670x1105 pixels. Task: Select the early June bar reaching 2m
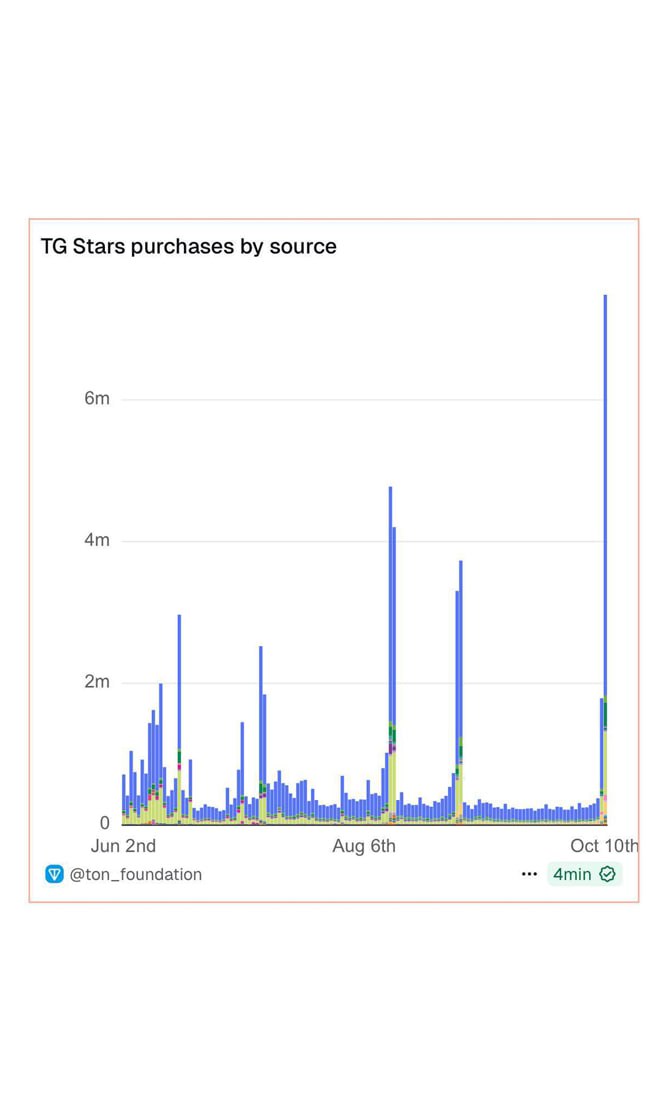(x=160, y=730)
